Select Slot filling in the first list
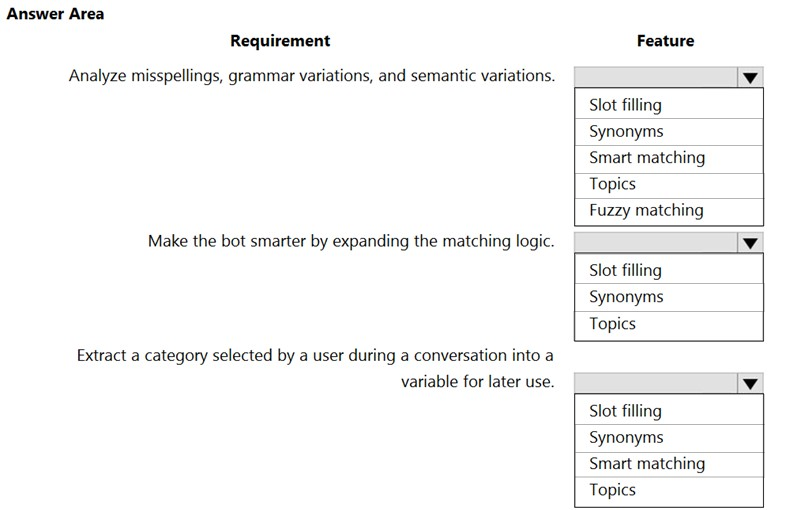The image size is (786, 510). [669, 105]
